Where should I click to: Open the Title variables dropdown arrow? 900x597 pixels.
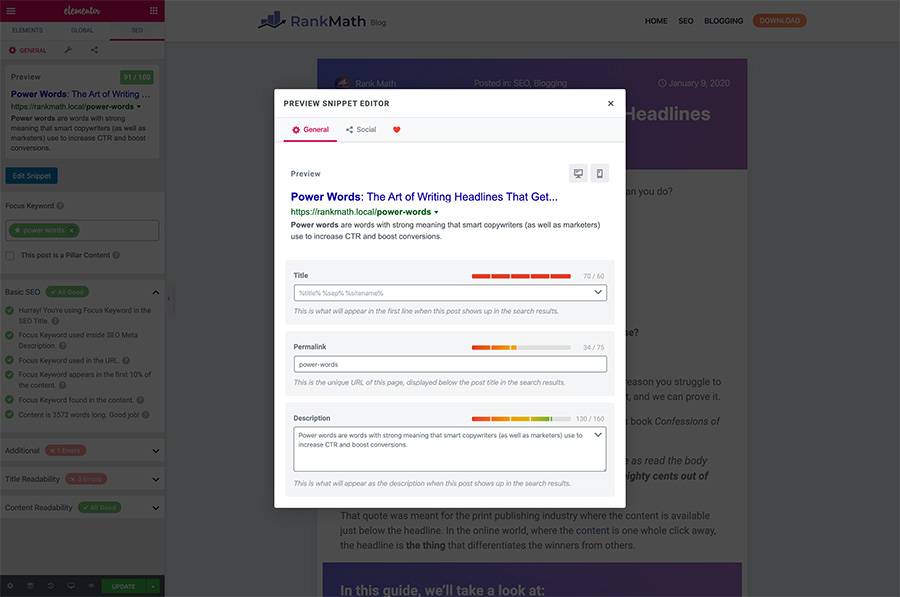coord(598,292)
